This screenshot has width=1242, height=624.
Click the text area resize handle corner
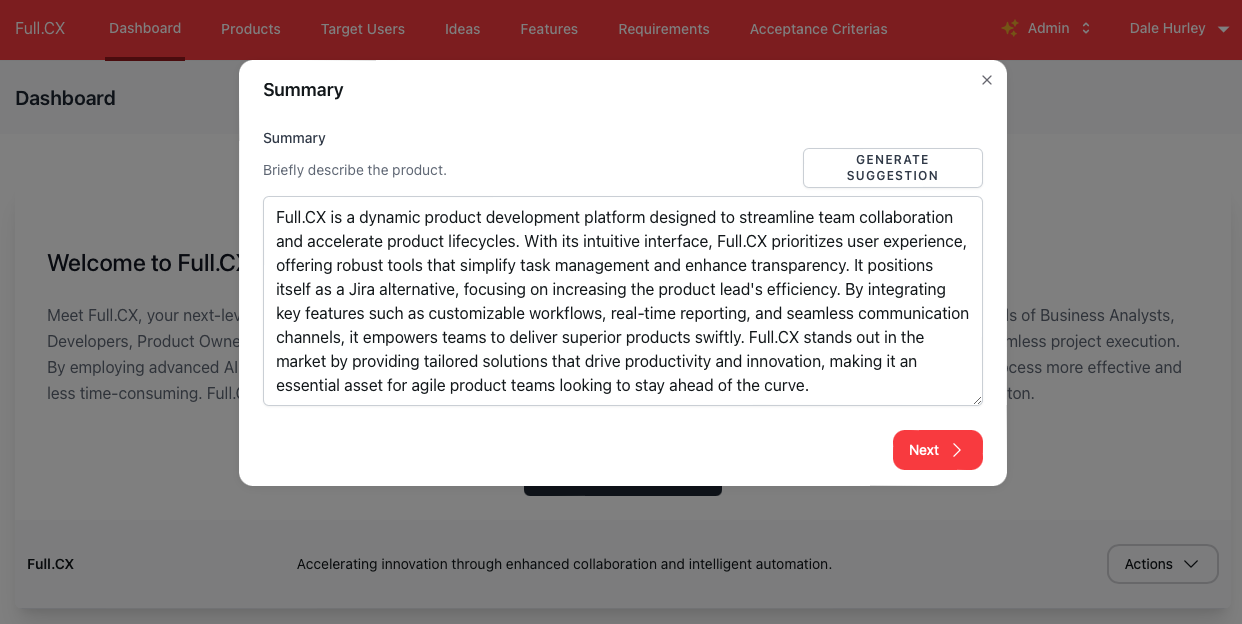point(977,400)
